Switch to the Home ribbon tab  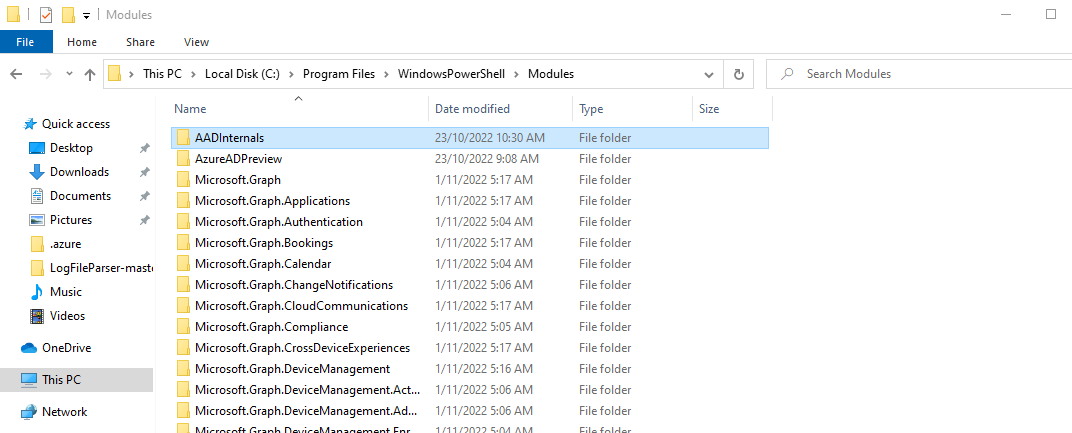[82, 42]
